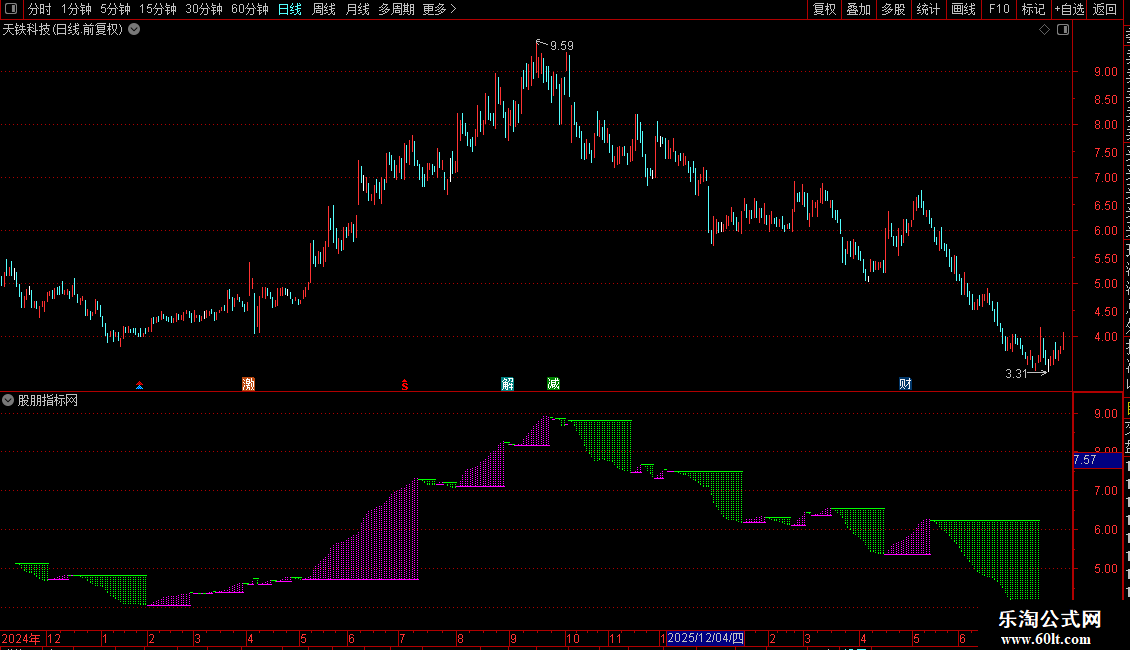
Task: Open the 多股 multi-stock view
Action: click(893, 9)
